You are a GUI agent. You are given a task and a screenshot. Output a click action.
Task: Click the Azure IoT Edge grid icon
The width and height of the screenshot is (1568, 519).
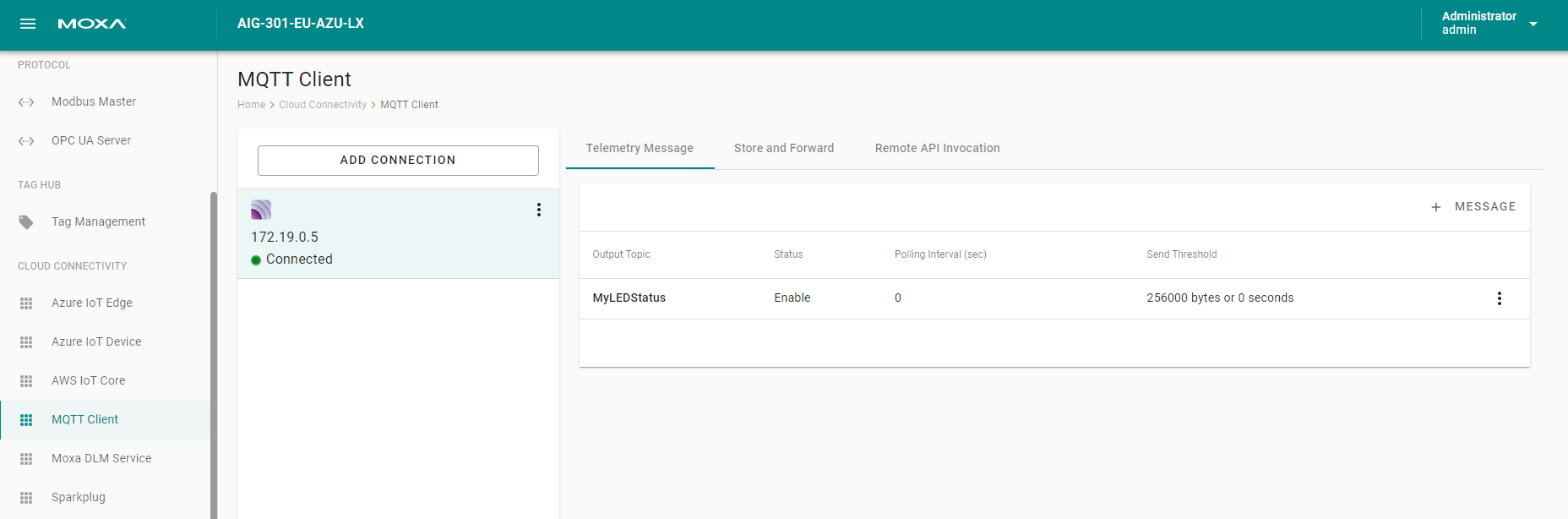point(26,303)
